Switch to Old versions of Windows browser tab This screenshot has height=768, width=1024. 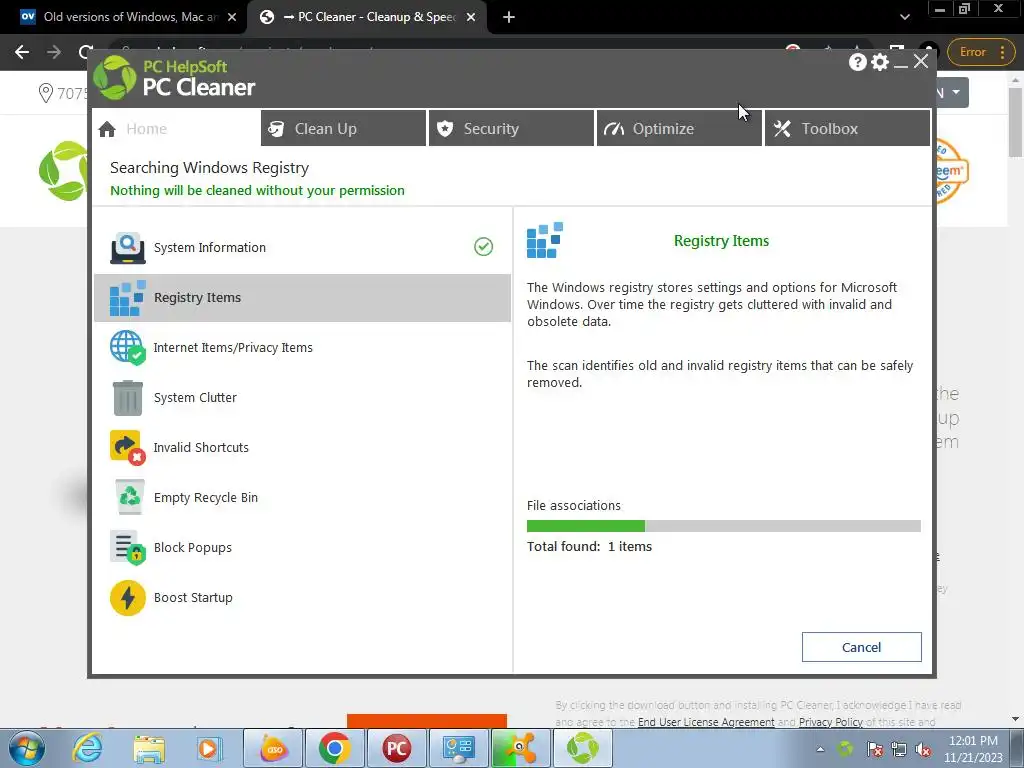(x=129, y=17)
